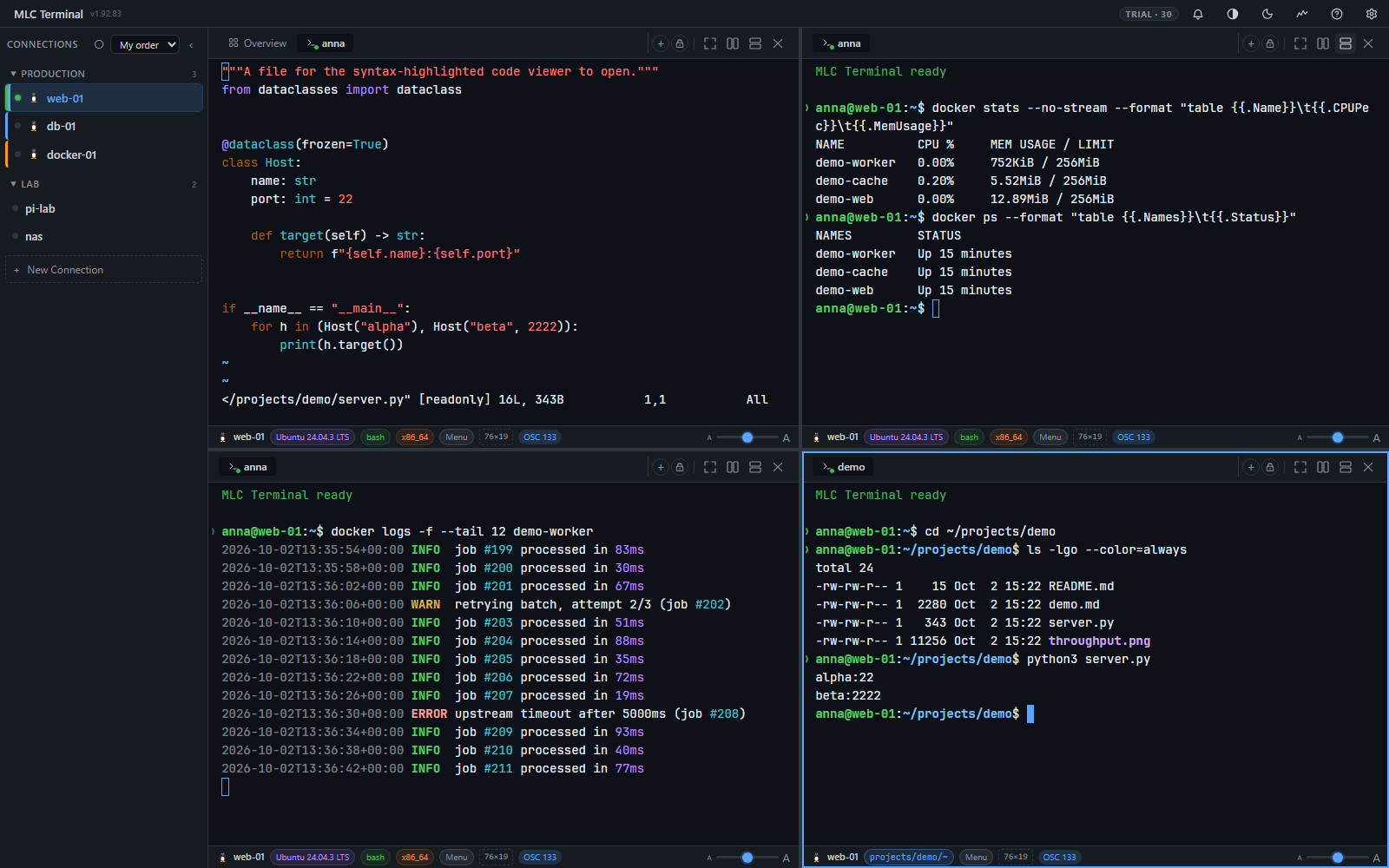Add new tab in demo pane
Viewport: 1389px width, 868px height.
coord(1251,467)
